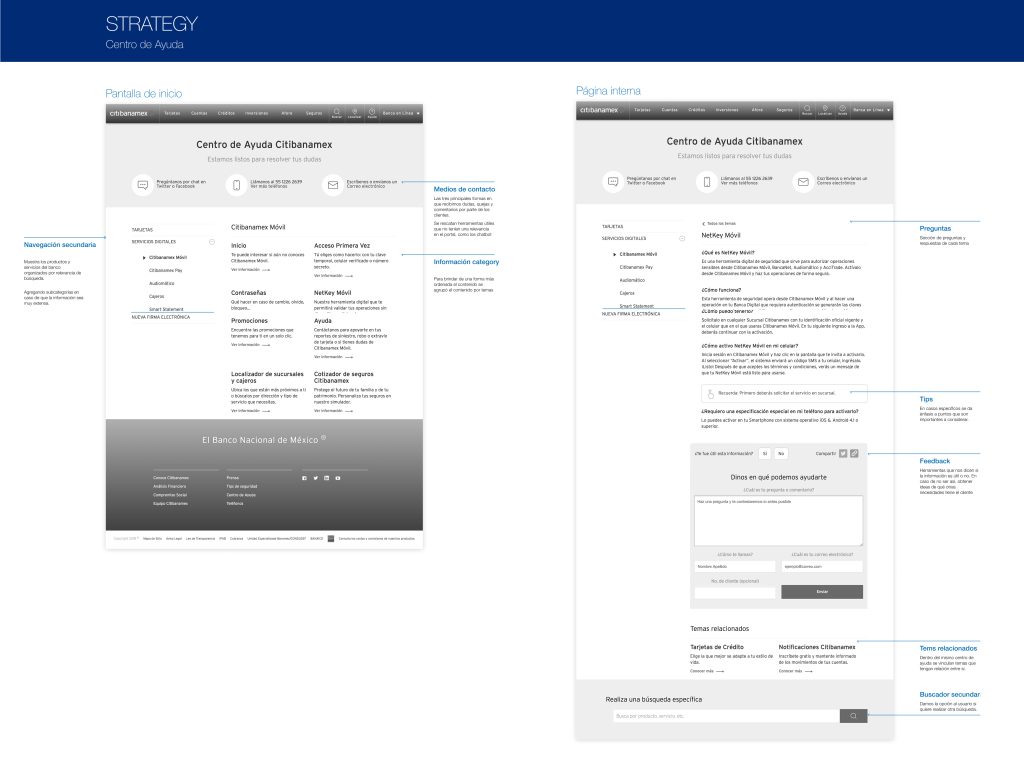Open Seguros menu in Página interna navbar
The width and height of the screenshot is (1024, 758).
784,110
